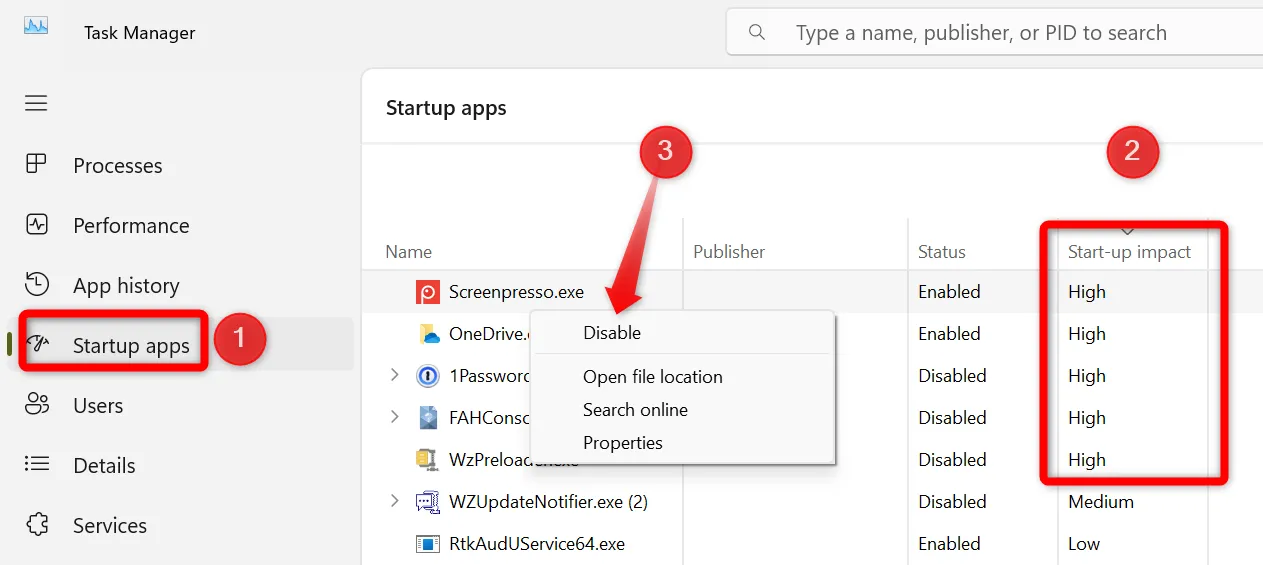Click the Details list icon

point(37,464)
